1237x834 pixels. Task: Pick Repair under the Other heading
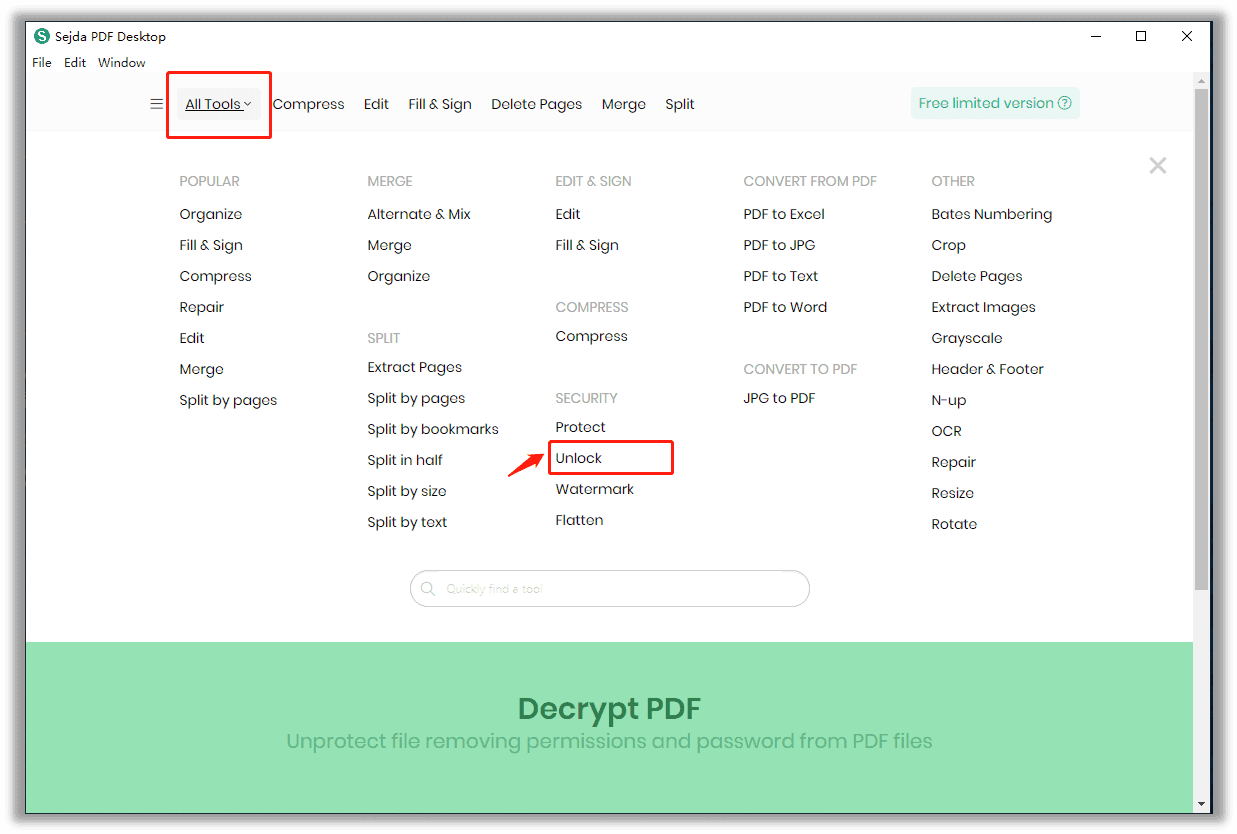tap(954, 462)
